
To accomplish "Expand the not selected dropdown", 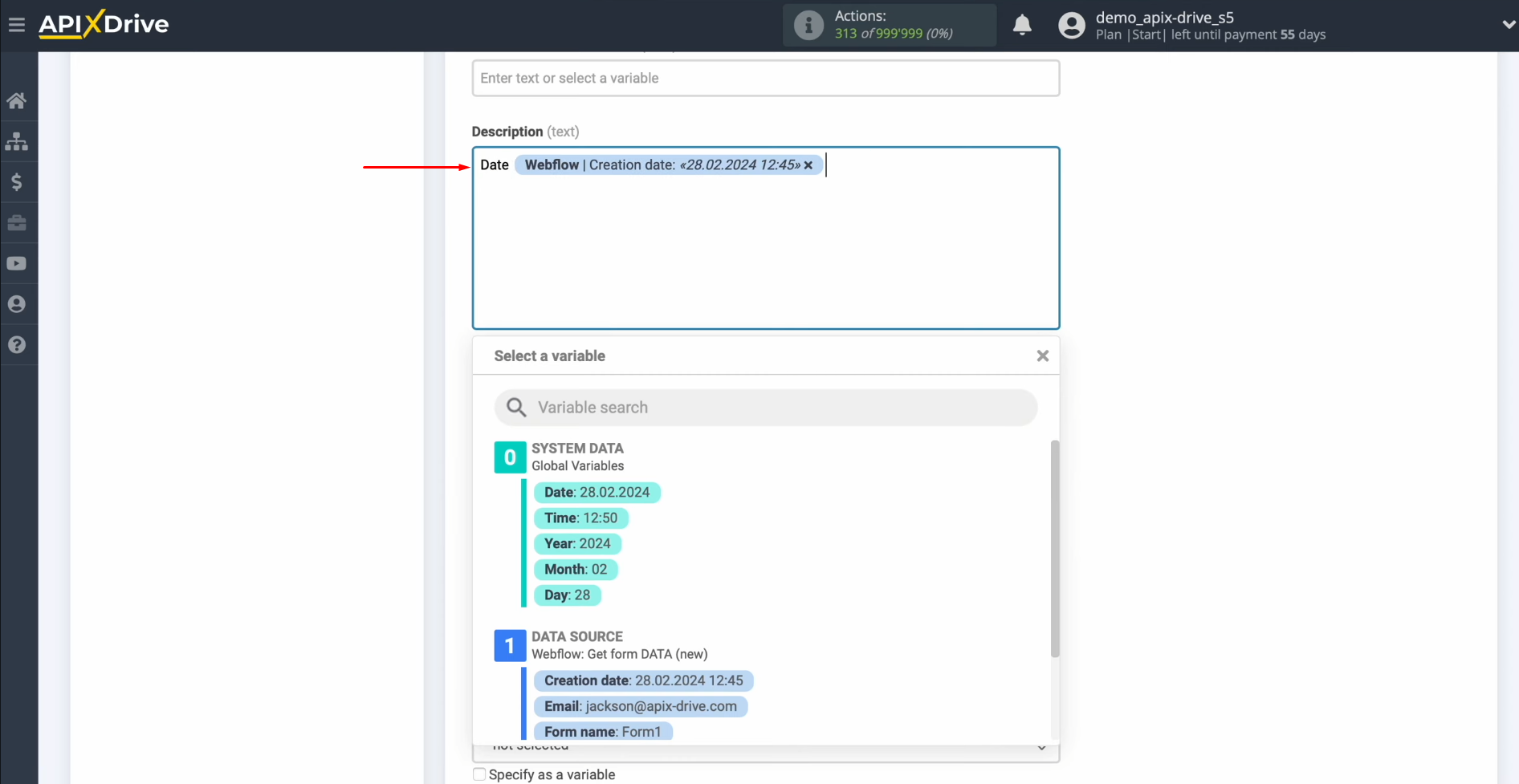I will tap(1041, 746).
